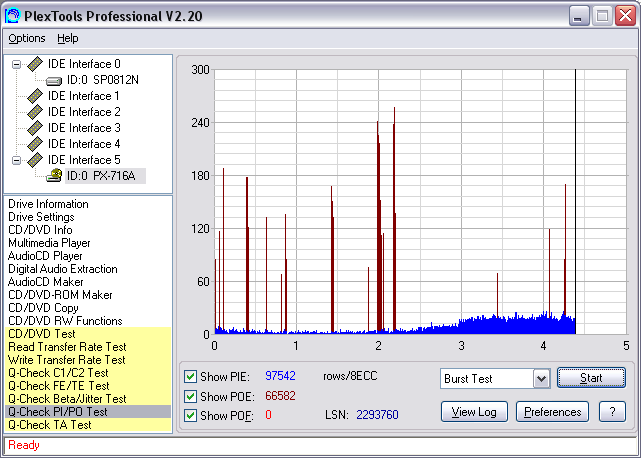Open CD/DVD-ROM Maker

click(x=60, y=295)
